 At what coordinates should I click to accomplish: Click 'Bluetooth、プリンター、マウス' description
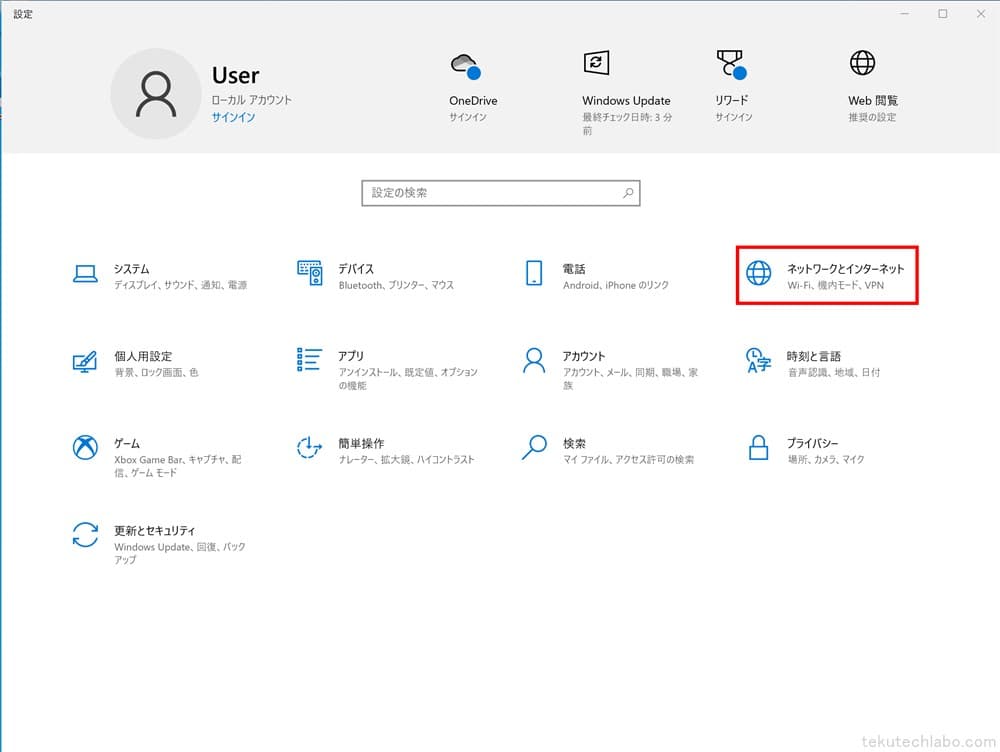click(x=397, y=285)
